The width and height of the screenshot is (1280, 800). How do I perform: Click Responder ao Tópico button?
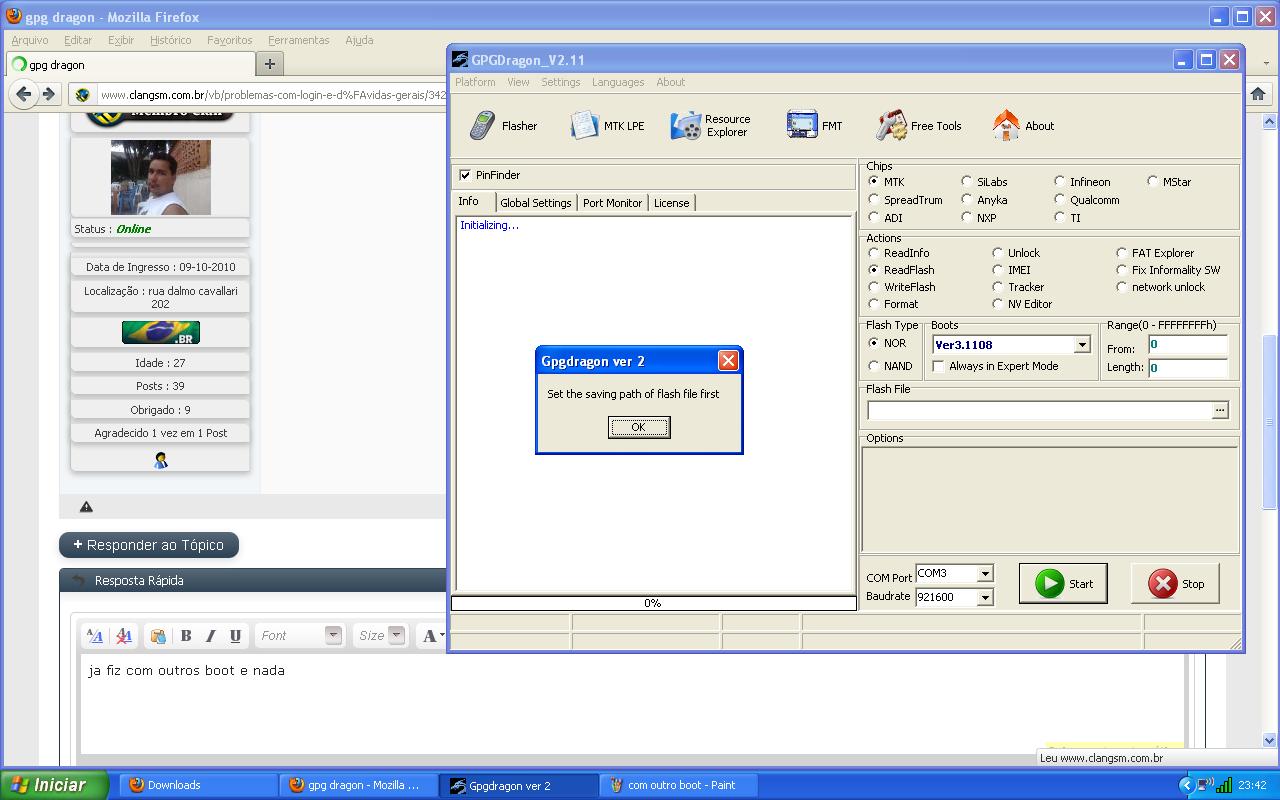(x=149, y=545)
